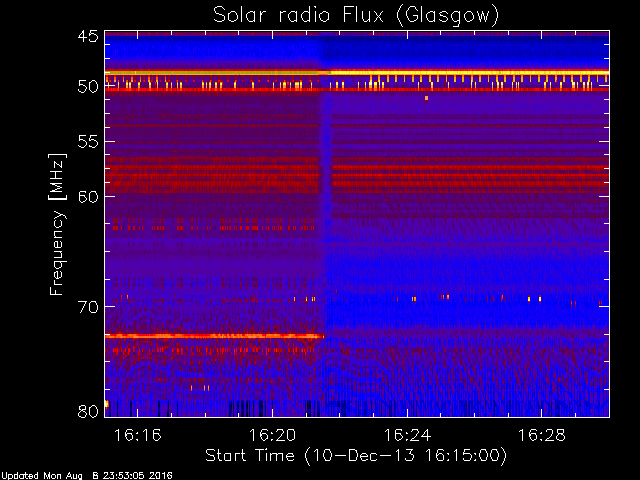The width and height of the screenshot is (640, 480).
Task: Click the 16:24 time tick label
Action: point(407,435)
